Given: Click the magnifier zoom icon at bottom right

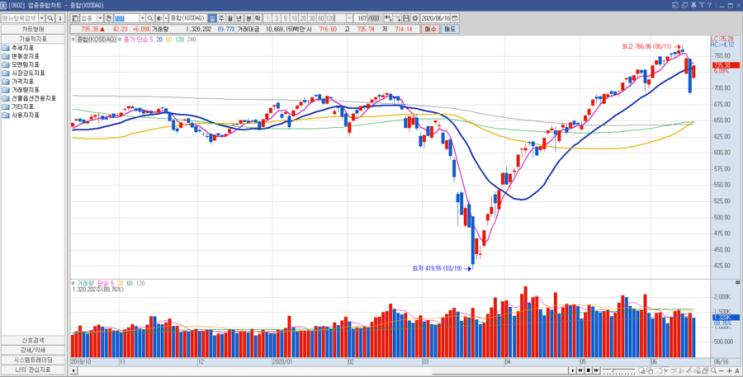Looking at the screenshot, I should coord(714,370).
